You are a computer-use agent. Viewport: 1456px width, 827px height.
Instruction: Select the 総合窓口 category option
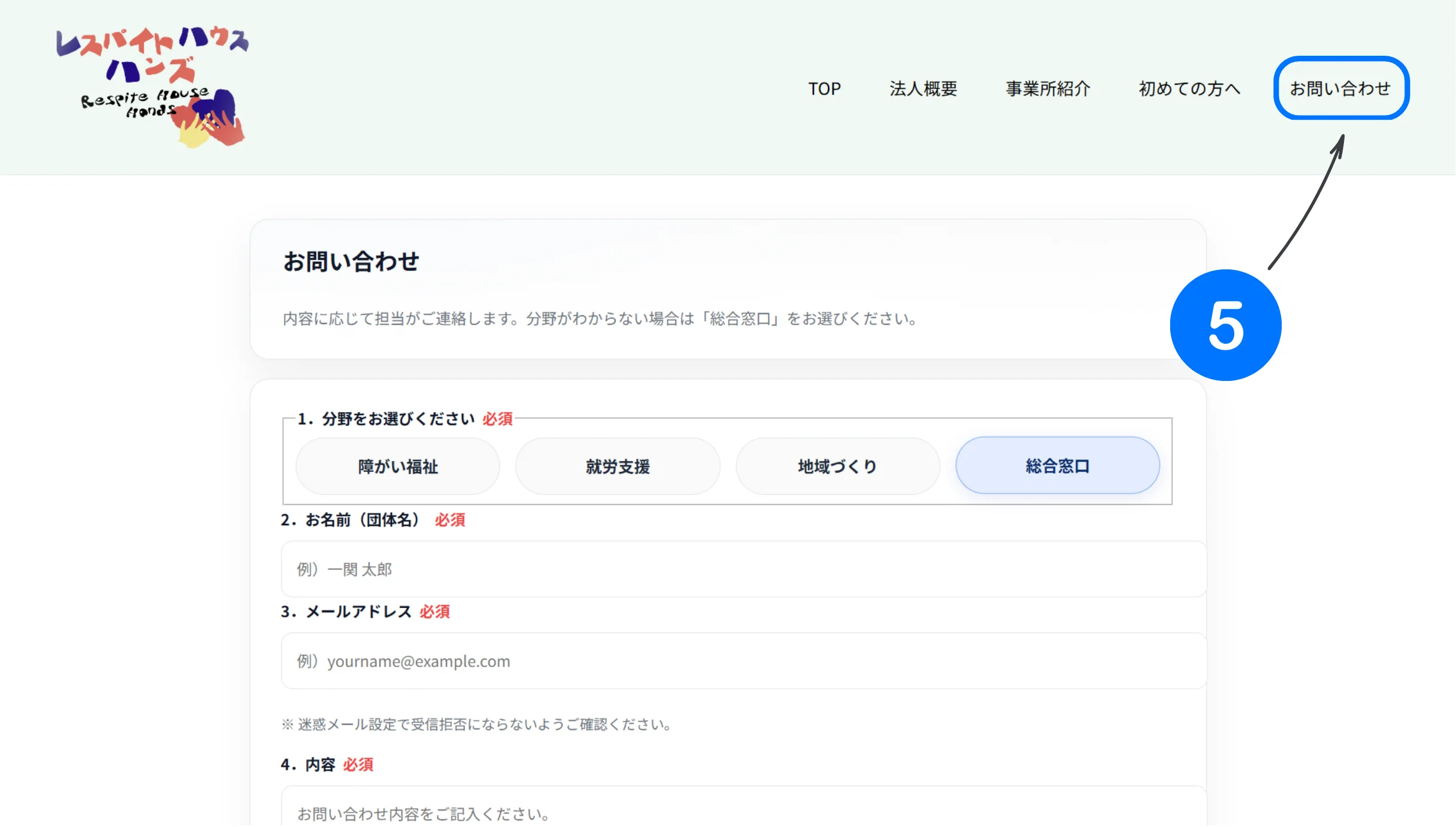coord(1058,465)
